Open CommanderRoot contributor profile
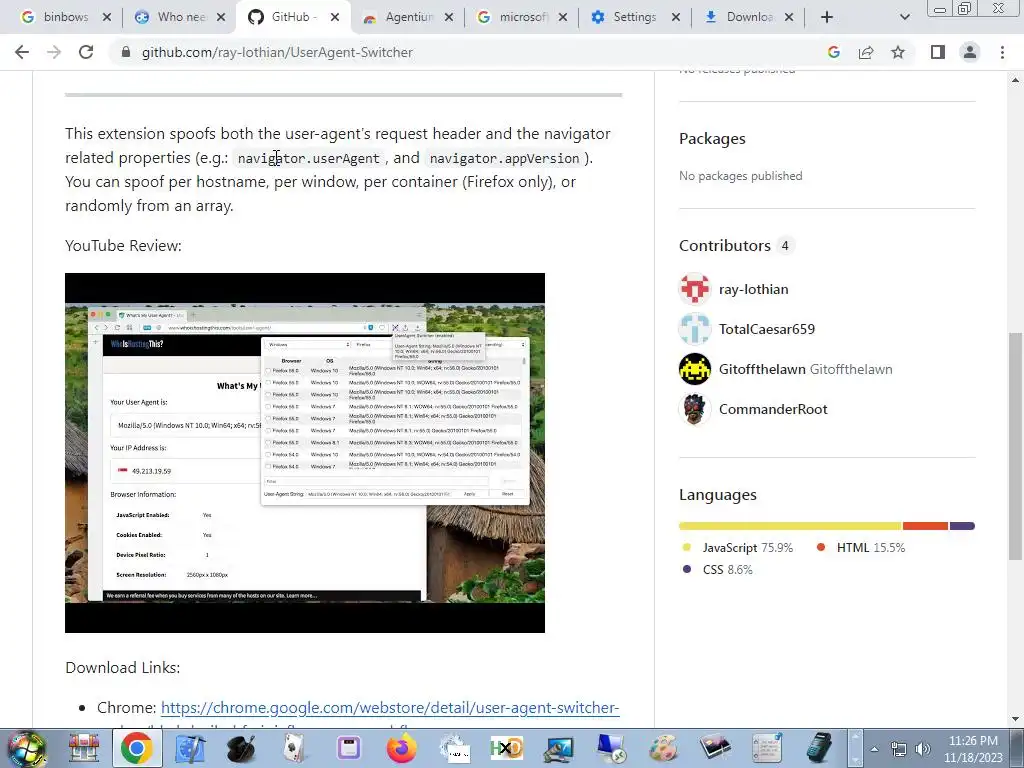This screenshot has height=768, width=1024. [x=773, y=409]
